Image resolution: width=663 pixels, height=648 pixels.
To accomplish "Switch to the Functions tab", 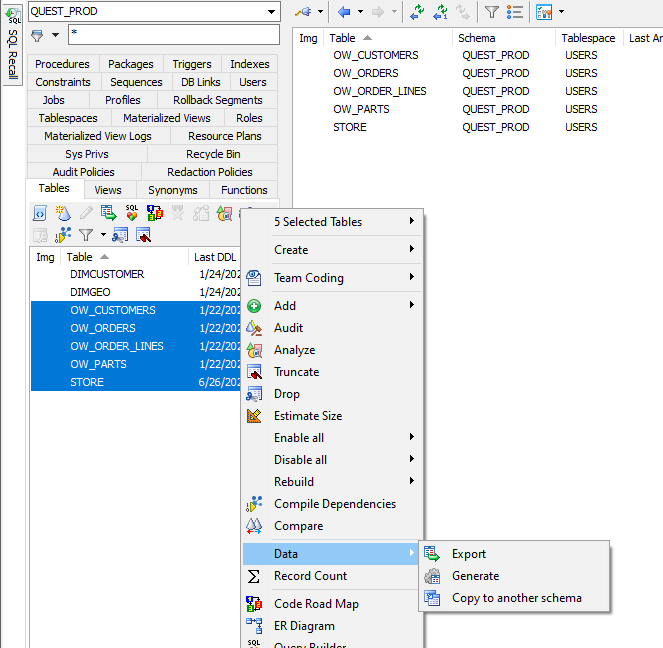I will [244, 190].
